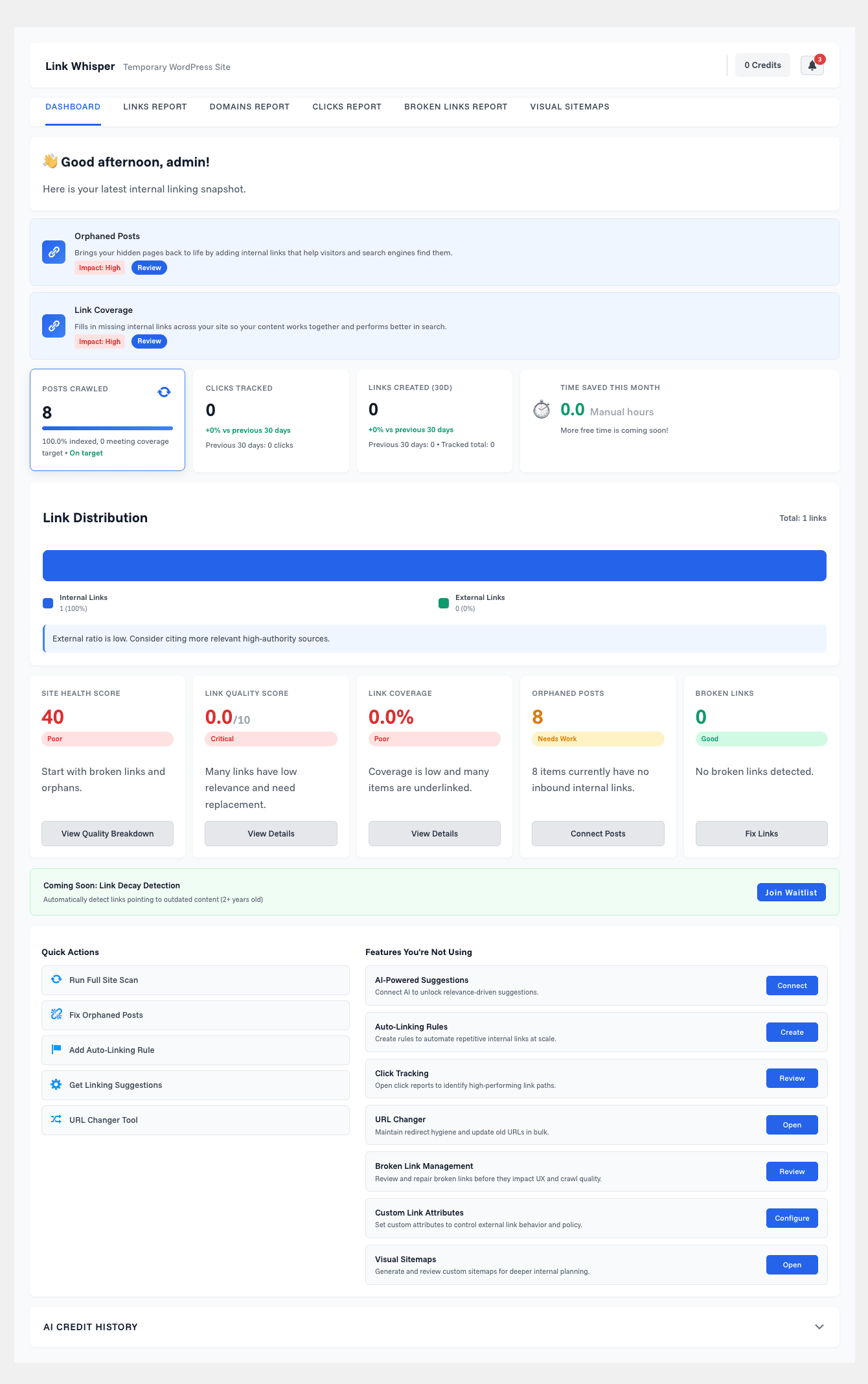Review the Orphaned Posts recommendation
Viewport: 868px width, 1384px height.
149,268
